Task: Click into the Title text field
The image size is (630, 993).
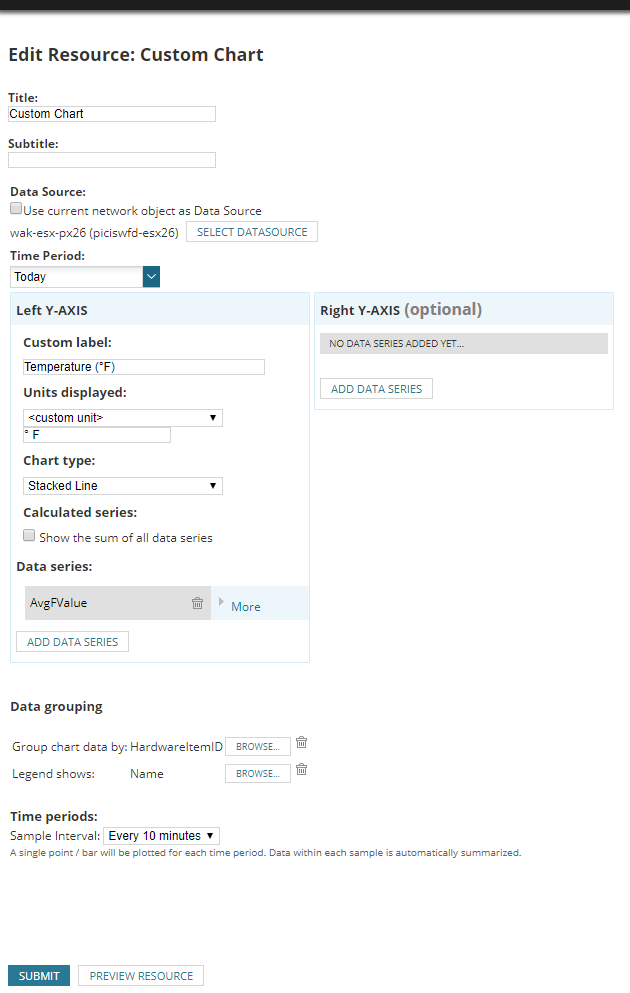Action: pos(112,114)
